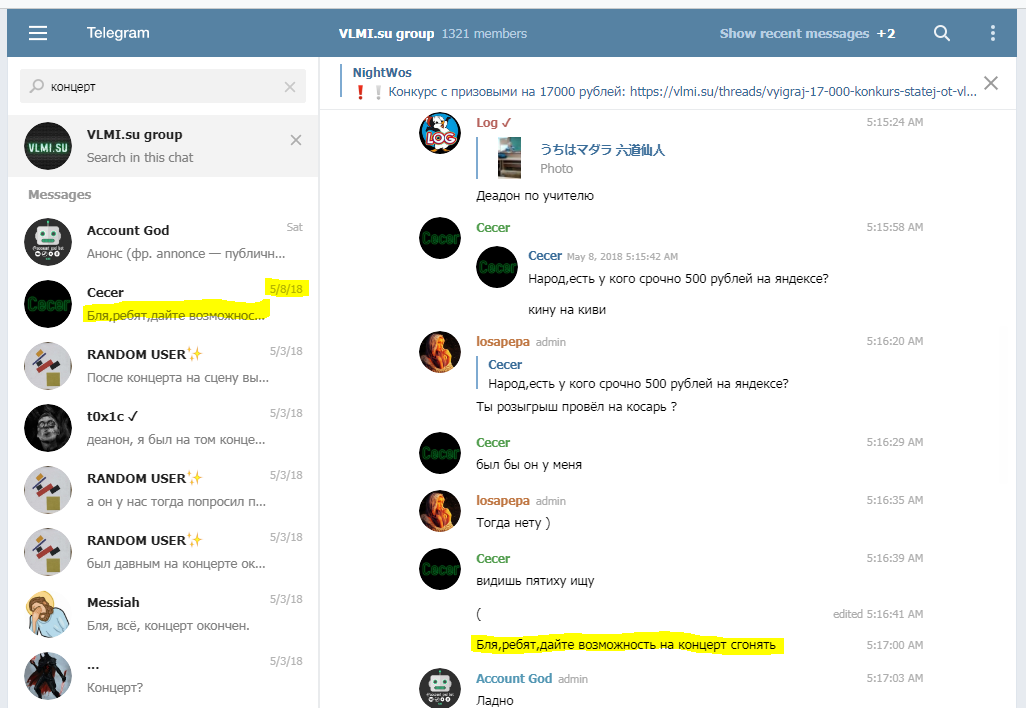Viewport: 1026px width, 708px height.
Task: Click 'edited 5:16:41 AM' timestamp
Action: point(877,614)
